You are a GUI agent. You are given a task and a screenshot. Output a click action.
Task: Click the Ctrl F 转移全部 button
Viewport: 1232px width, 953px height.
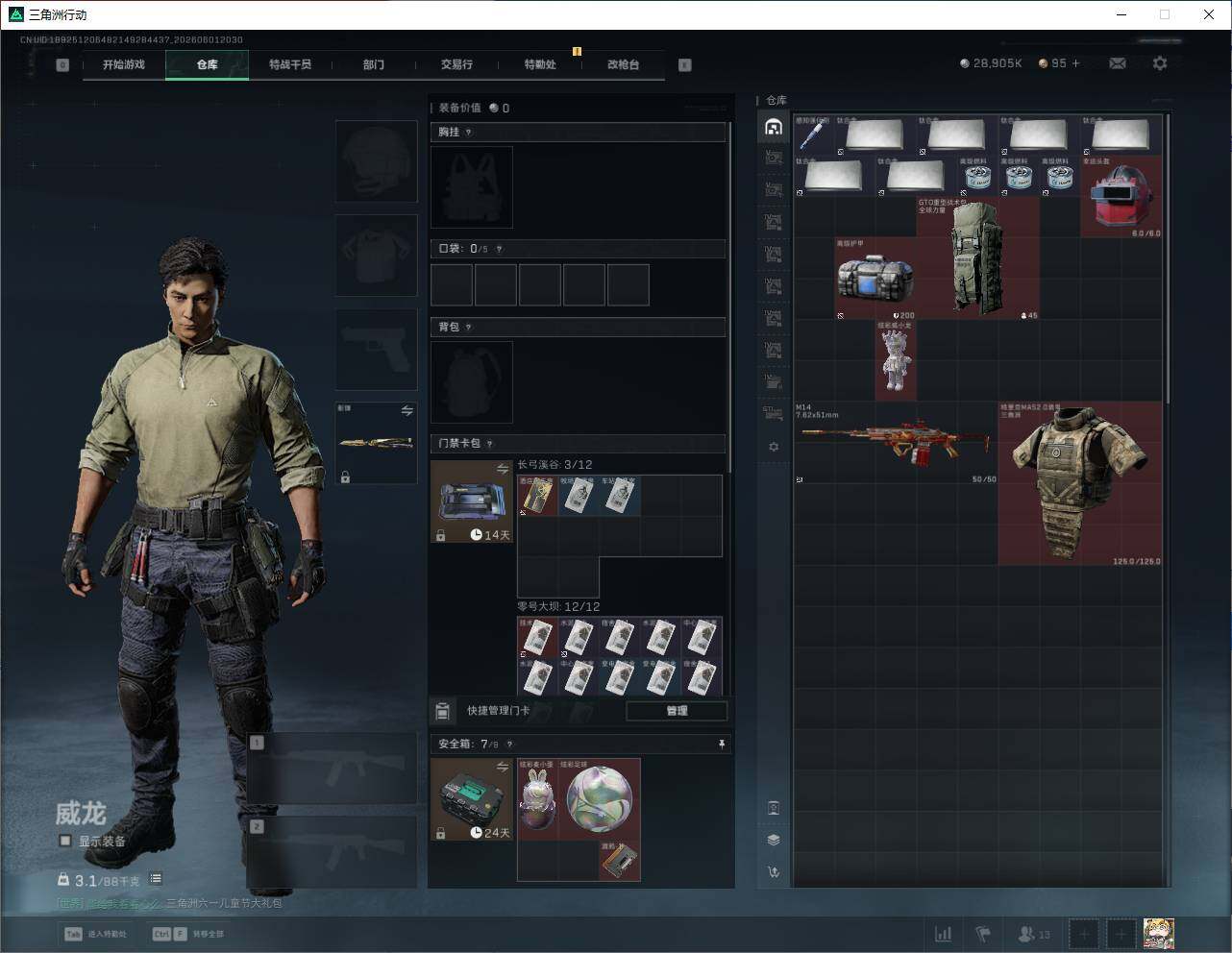coord(188,934)
